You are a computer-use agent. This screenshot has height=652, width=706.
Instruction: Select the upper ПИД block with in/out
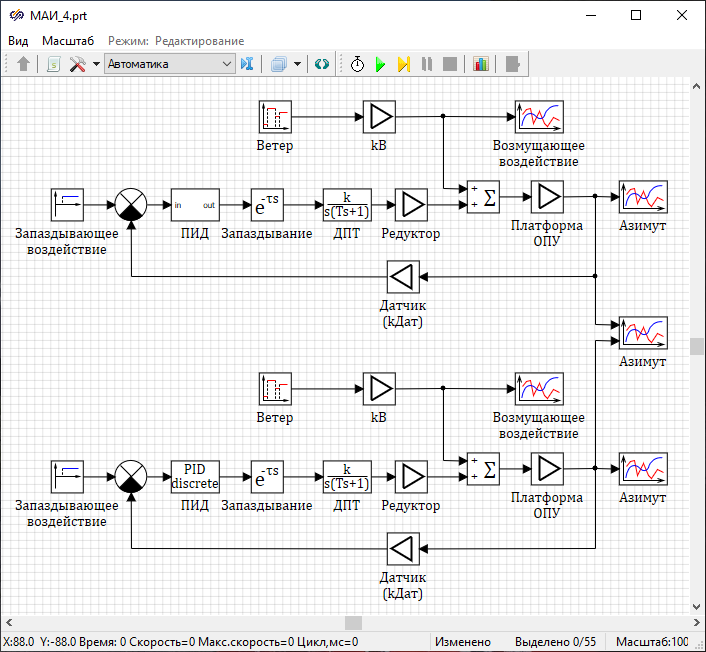[194, 205]
